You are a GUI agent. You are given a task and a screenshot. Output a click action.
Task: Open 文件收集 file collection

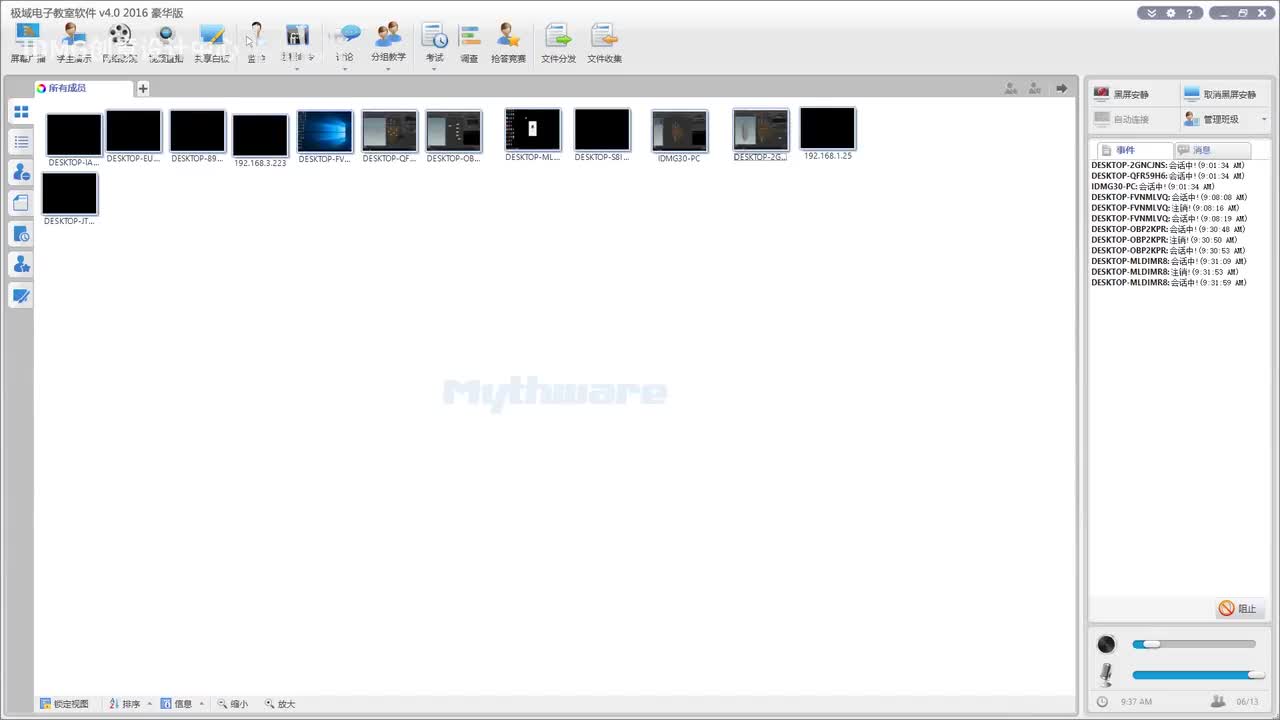(604, 44)
